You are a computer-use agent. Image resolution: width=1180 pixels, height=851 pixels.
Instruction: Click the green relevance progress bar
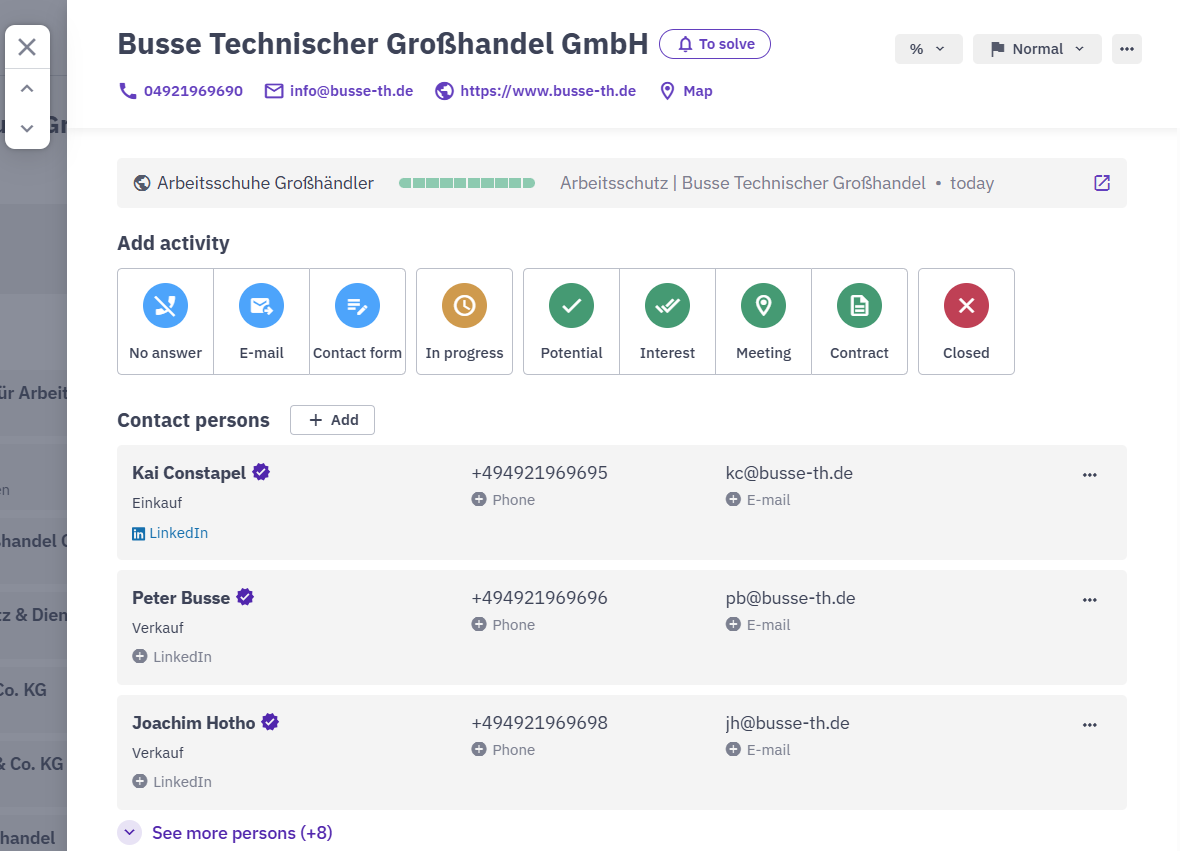(467, 183)
